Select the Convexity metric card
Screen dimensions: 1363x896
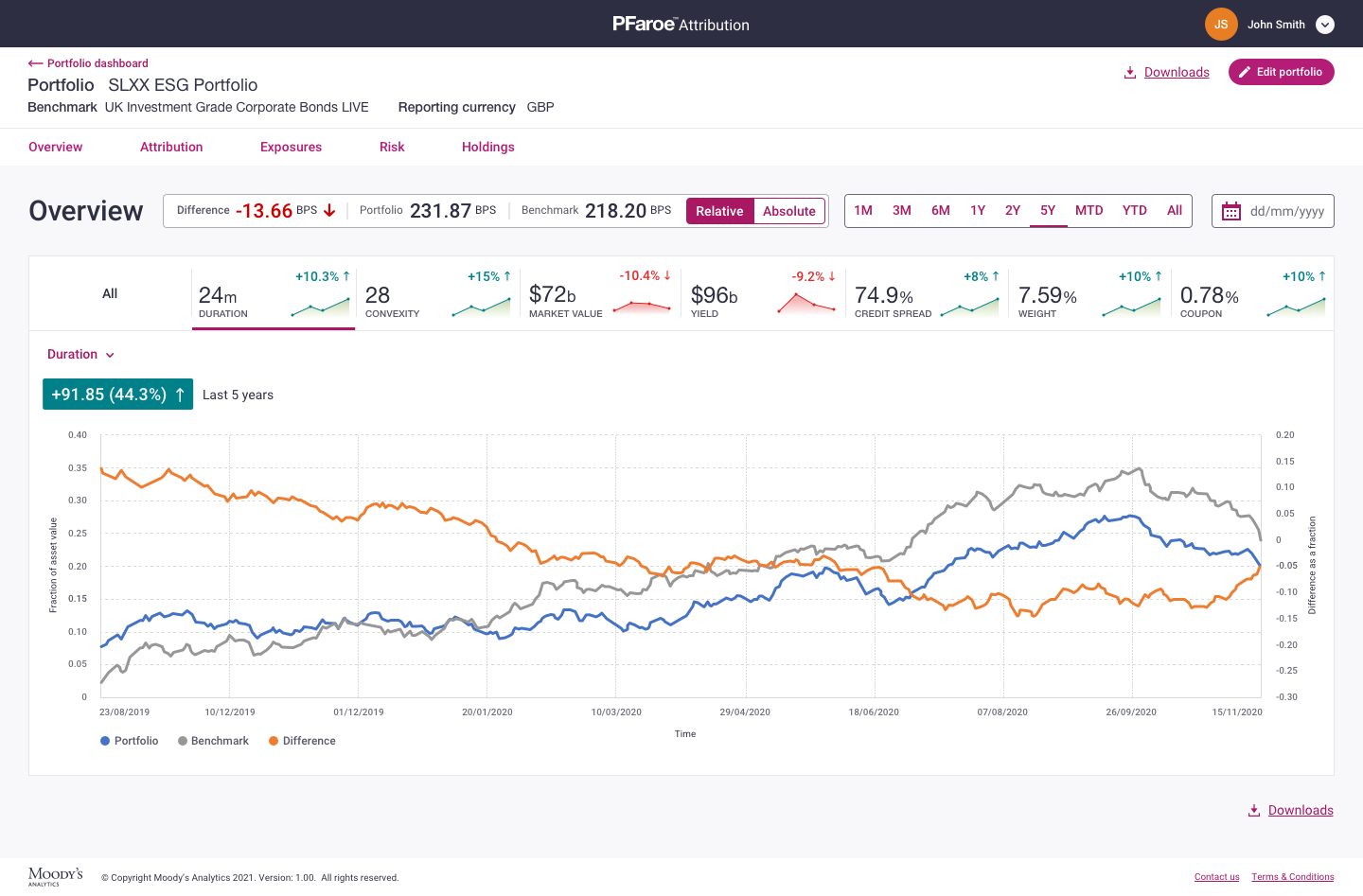(437, 293)
